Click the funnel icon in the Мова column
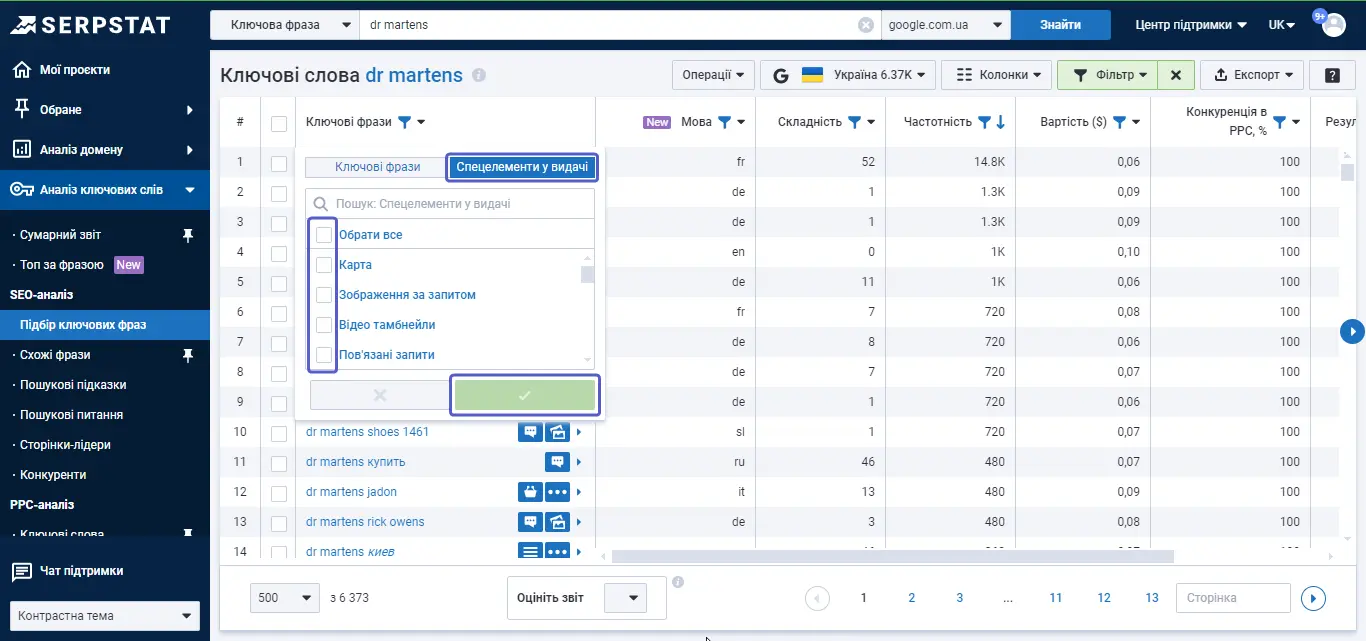 (724, 122)
